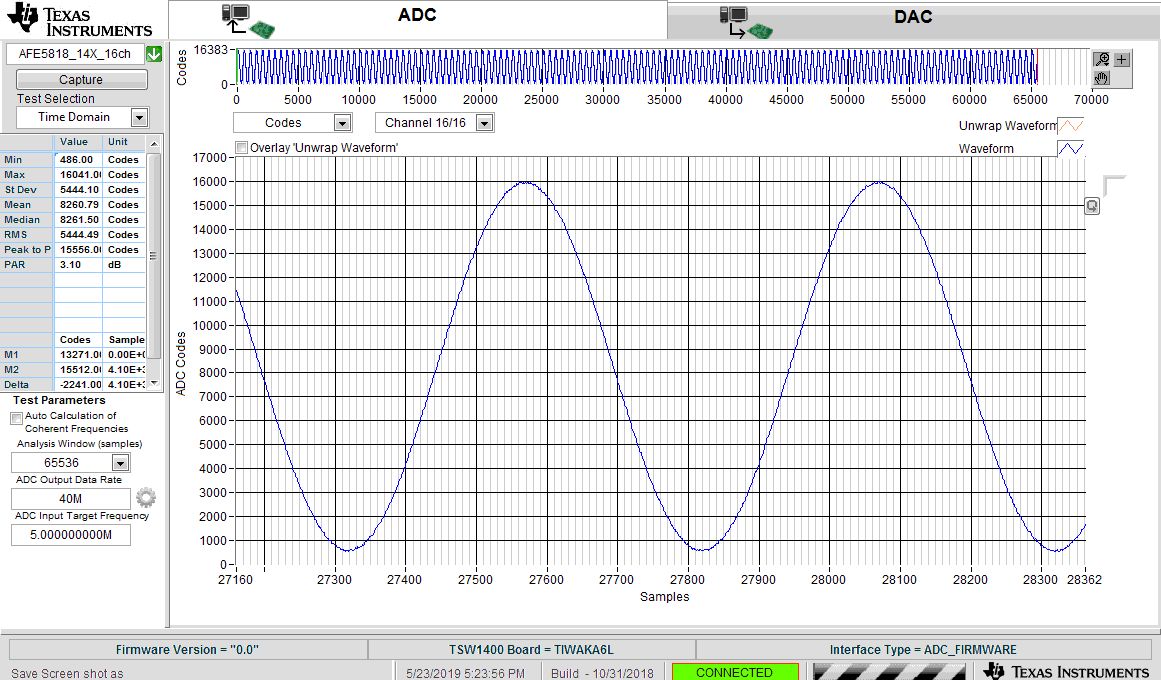Click the y-axis maximum value 17000
This screenshot has height=680, width=1161.
(209, 158)
